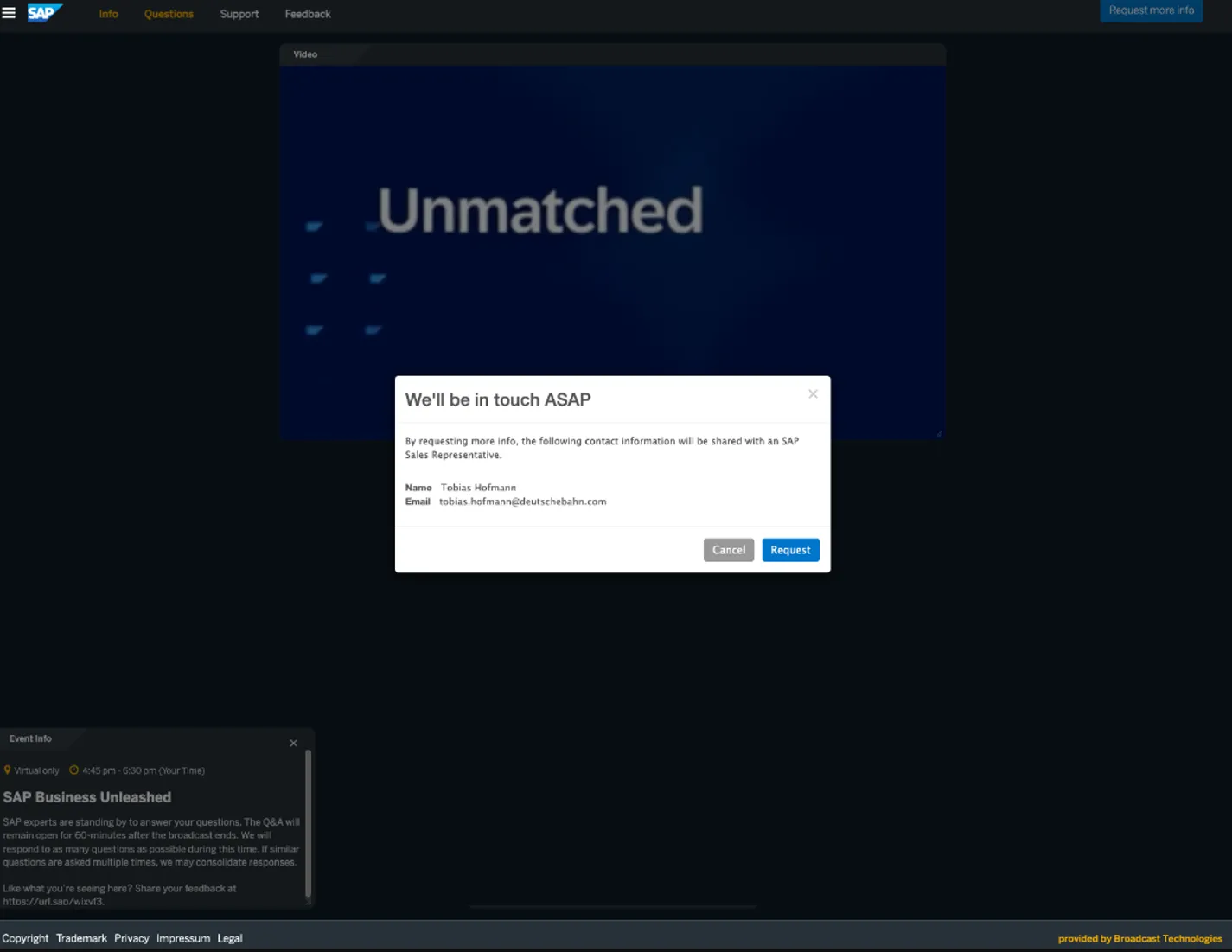Cancel the contact info request
This screenshot has height=952, width=1232.
[x=728, y=550]
